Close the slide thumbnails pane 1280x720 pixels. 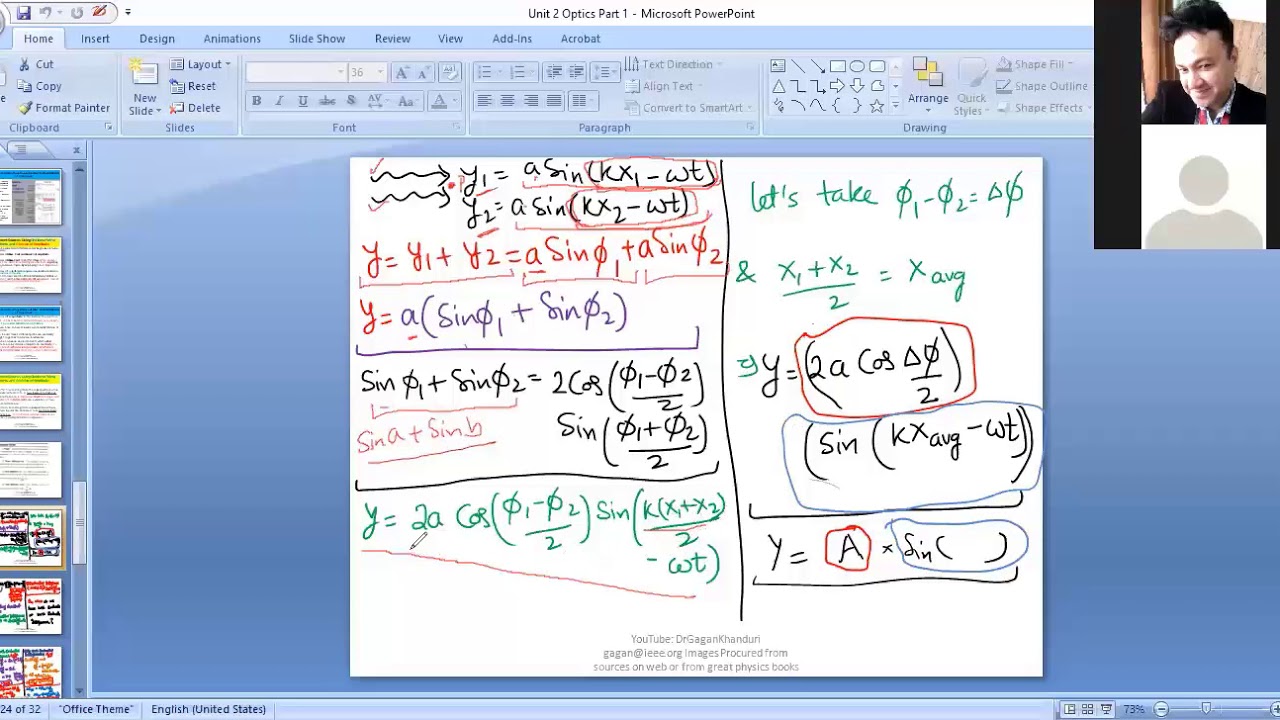(x=76, y=150)
